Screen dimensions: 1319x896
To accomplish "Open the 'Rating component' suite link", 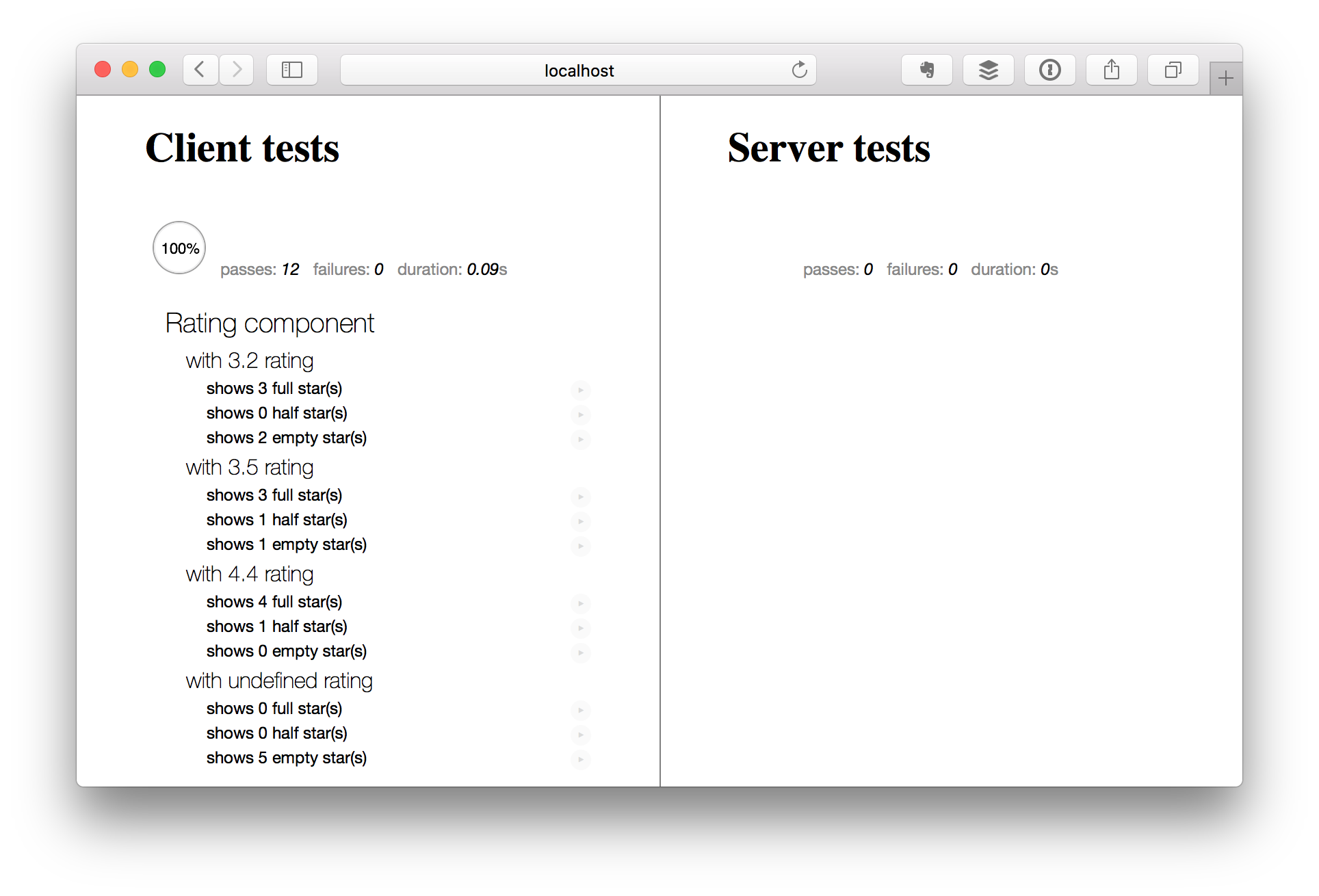I will [270, 324].
